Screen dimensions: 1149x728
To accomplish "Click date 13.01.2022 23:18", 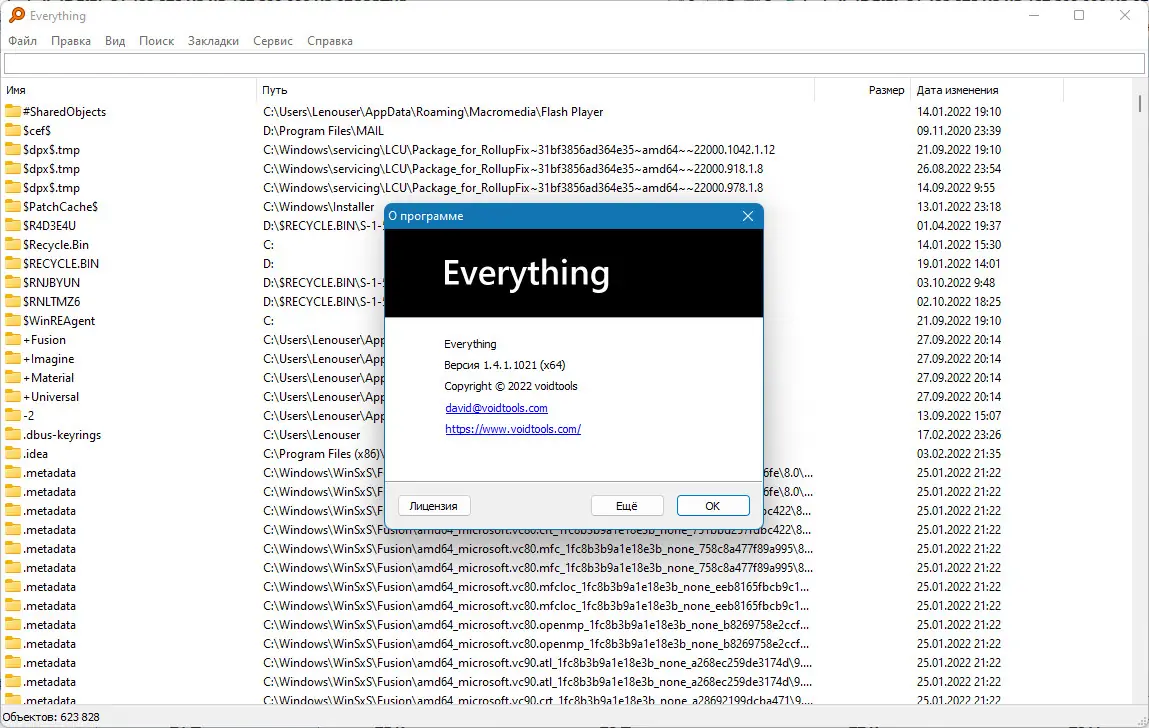I will coord(958,207).
